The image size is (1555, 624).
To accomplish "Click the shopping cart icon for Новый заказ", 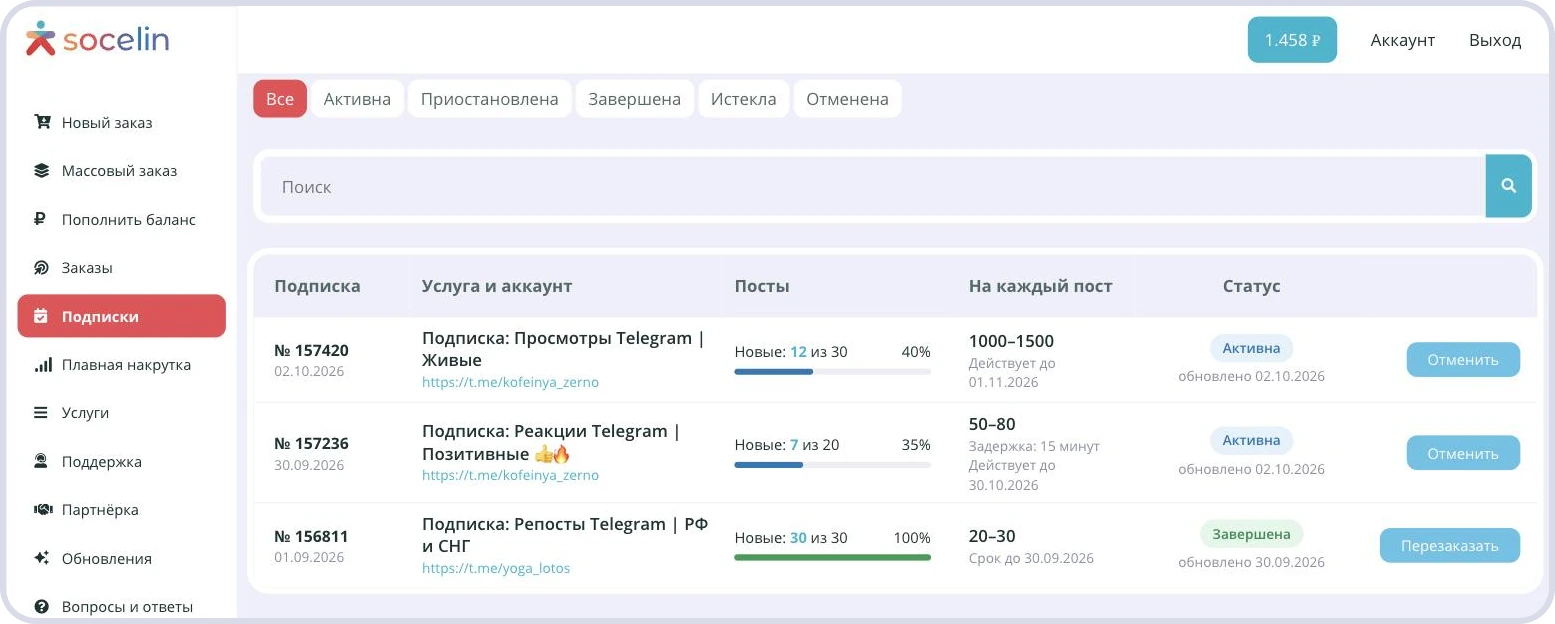I will (x=42, y=122).
